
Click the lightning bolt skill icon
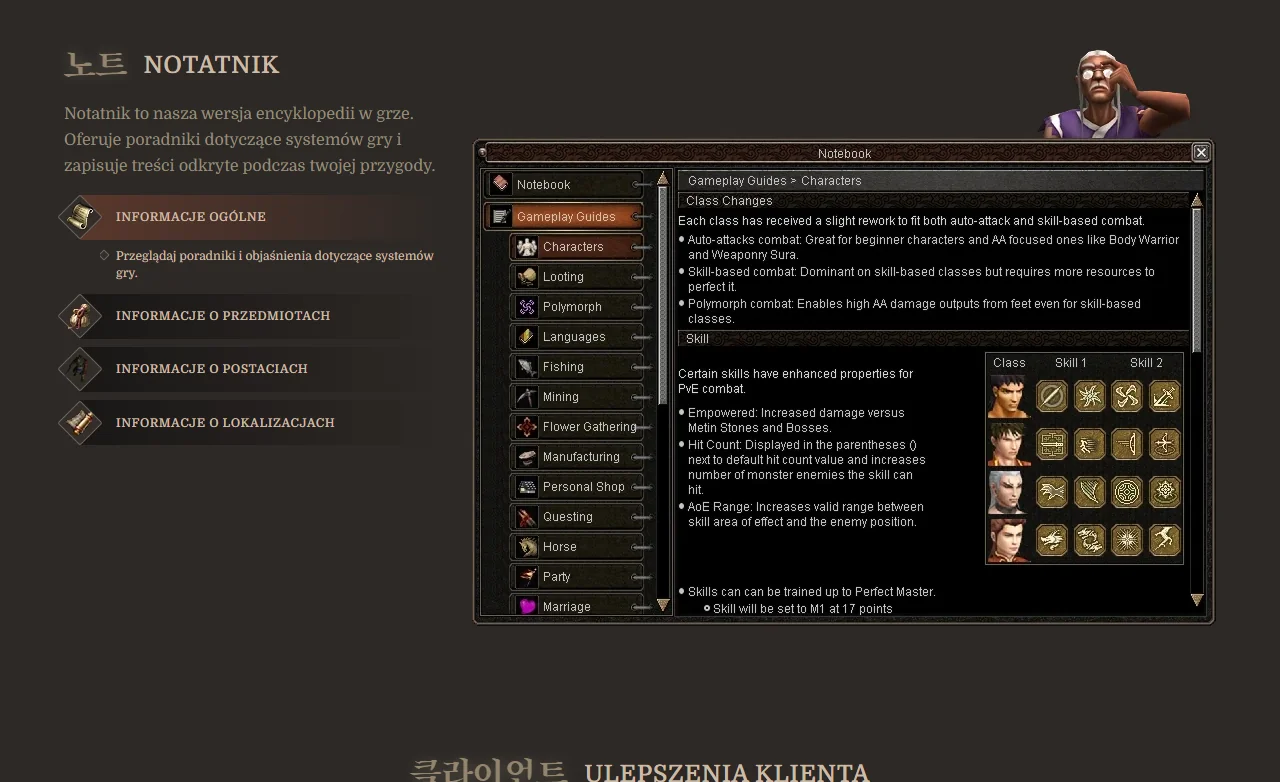click(1165, 540)
